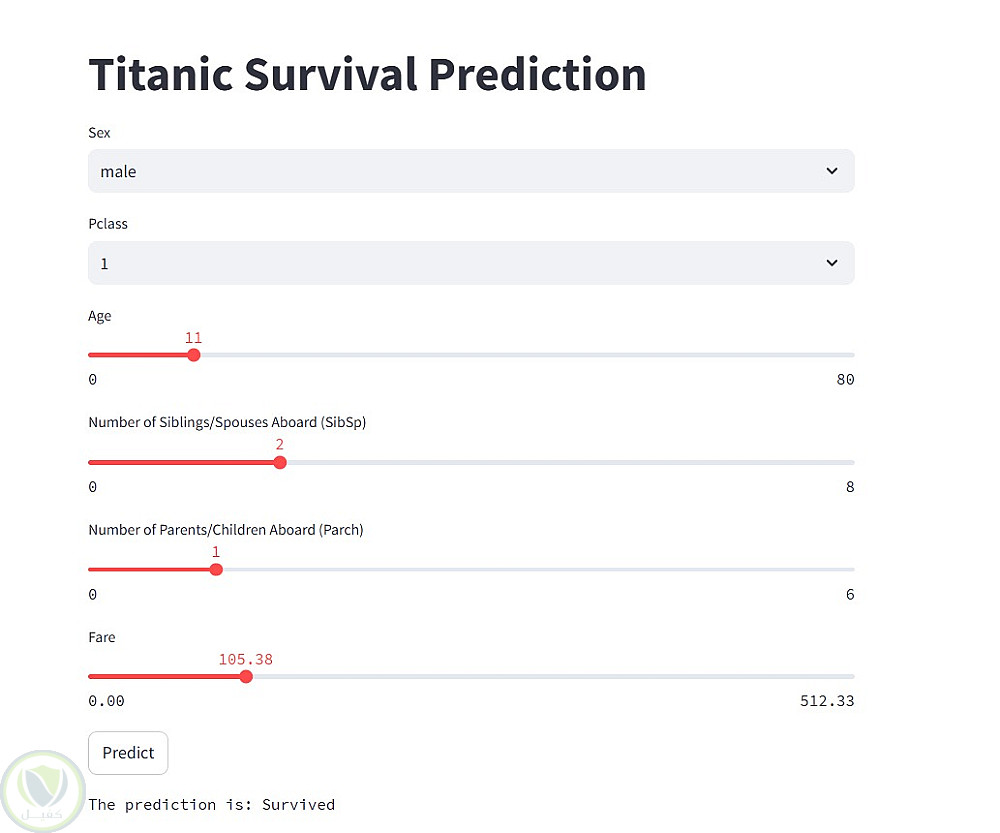Click the Fare slider handle

[x=246, y=677]
